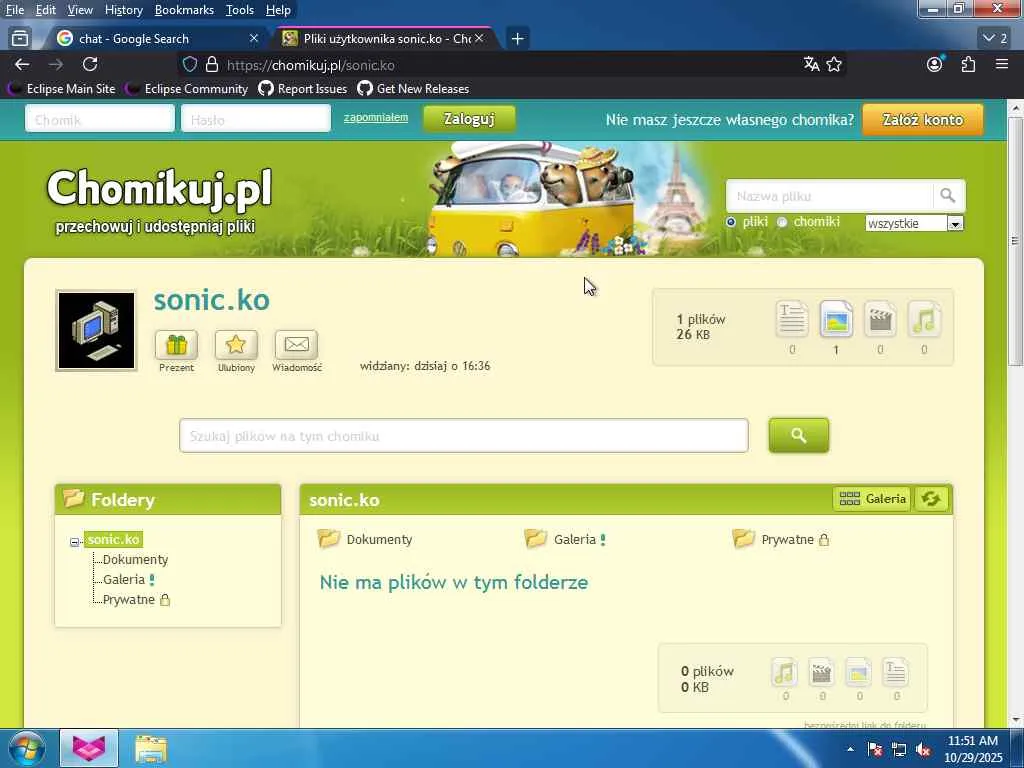Open Eclipse Main Site bookmark
The width and height of the screenshot is (1024, 768).
tap(61, 89)
